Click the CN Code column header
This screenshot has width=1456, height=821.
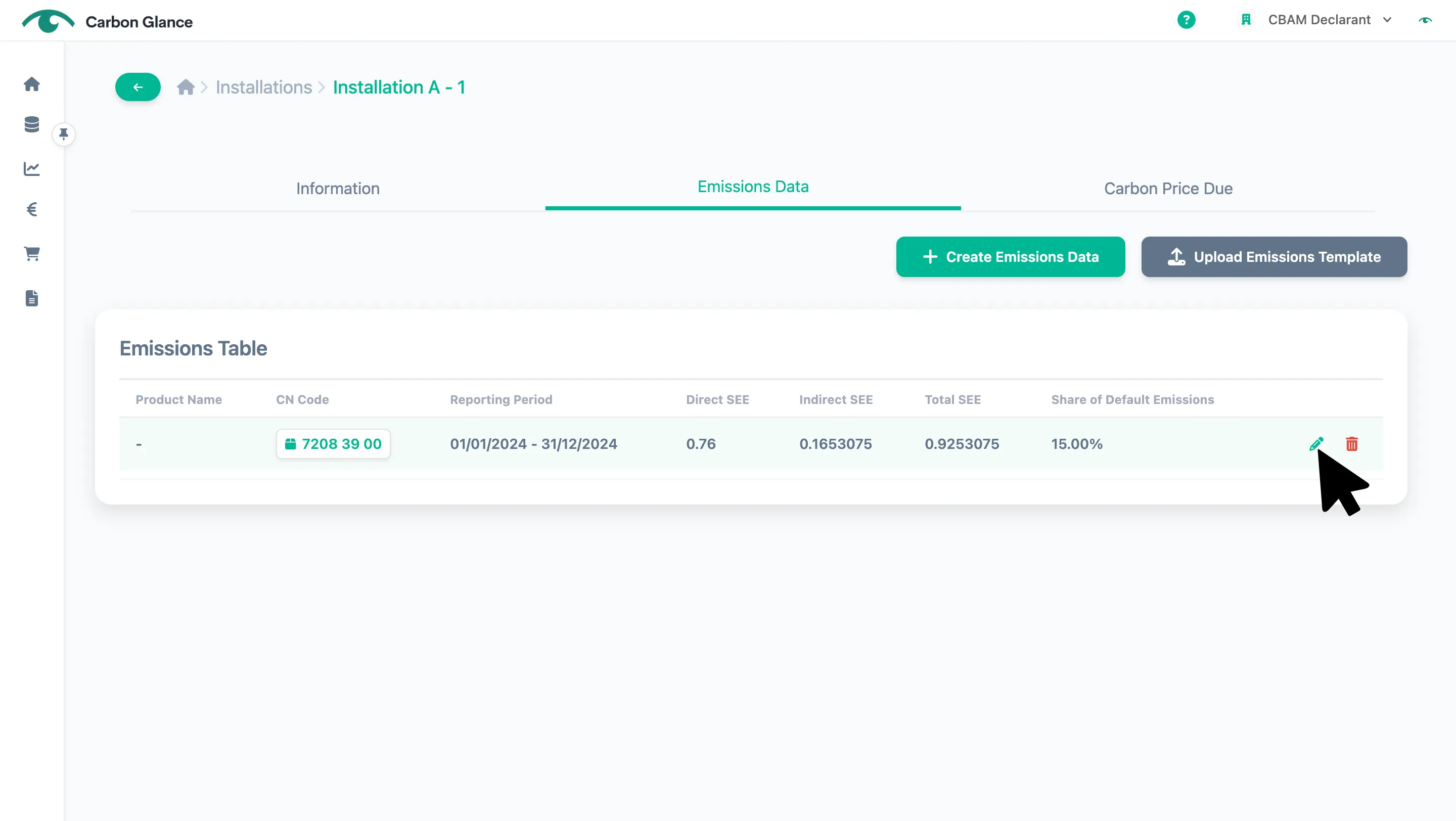click(302, 399)
